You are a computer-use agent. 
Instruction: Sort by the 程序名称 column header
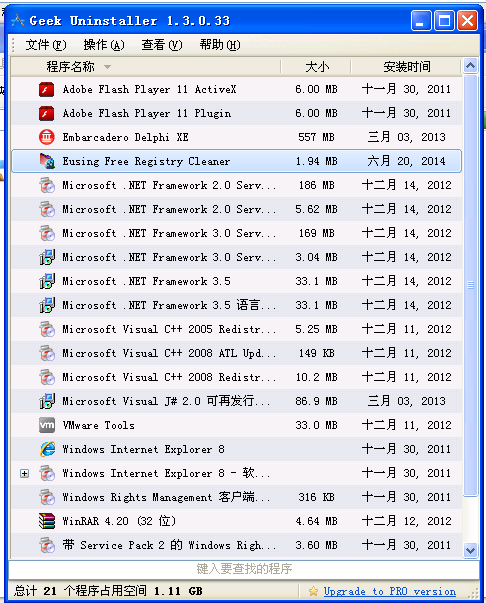pyautogui.click(x=146, y=67)
